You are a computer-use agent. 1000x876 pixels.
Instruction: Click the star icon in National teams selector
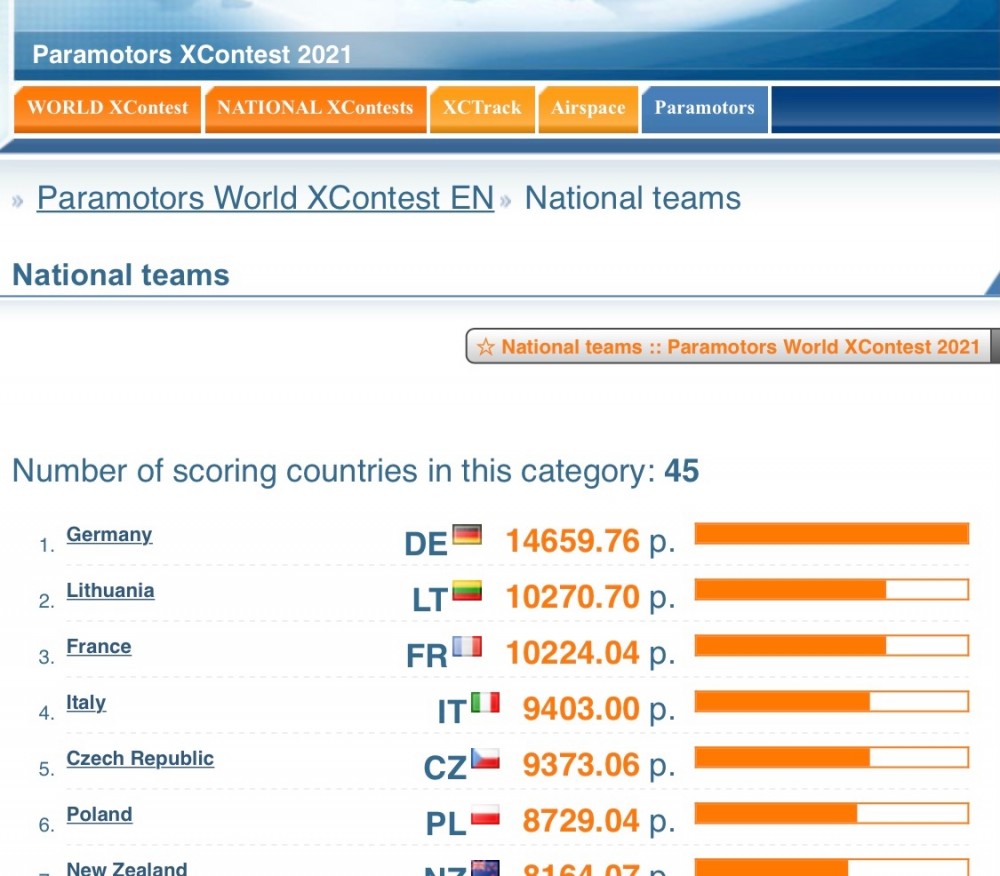click(x=485, y=347)
